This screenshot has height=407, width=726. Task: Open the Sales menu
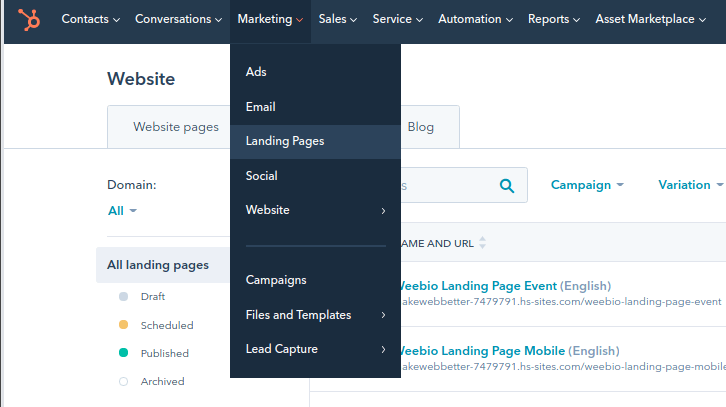tap(338, 19)
